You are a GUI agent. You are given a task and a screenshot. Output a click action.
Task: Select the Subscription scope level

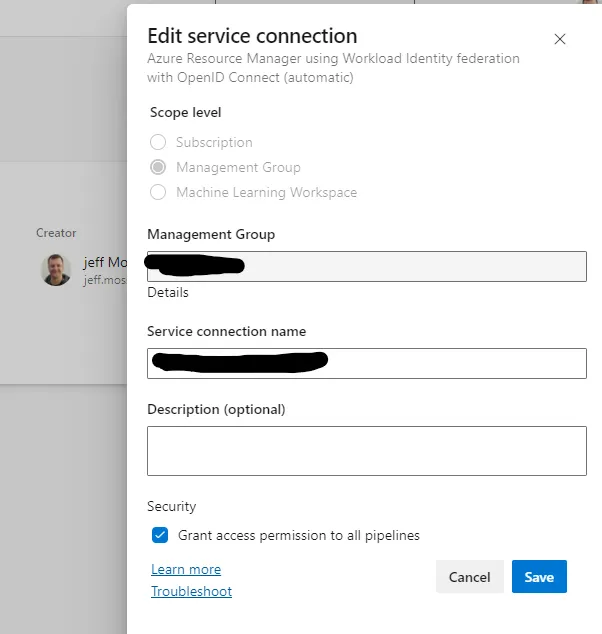point(158,142)
